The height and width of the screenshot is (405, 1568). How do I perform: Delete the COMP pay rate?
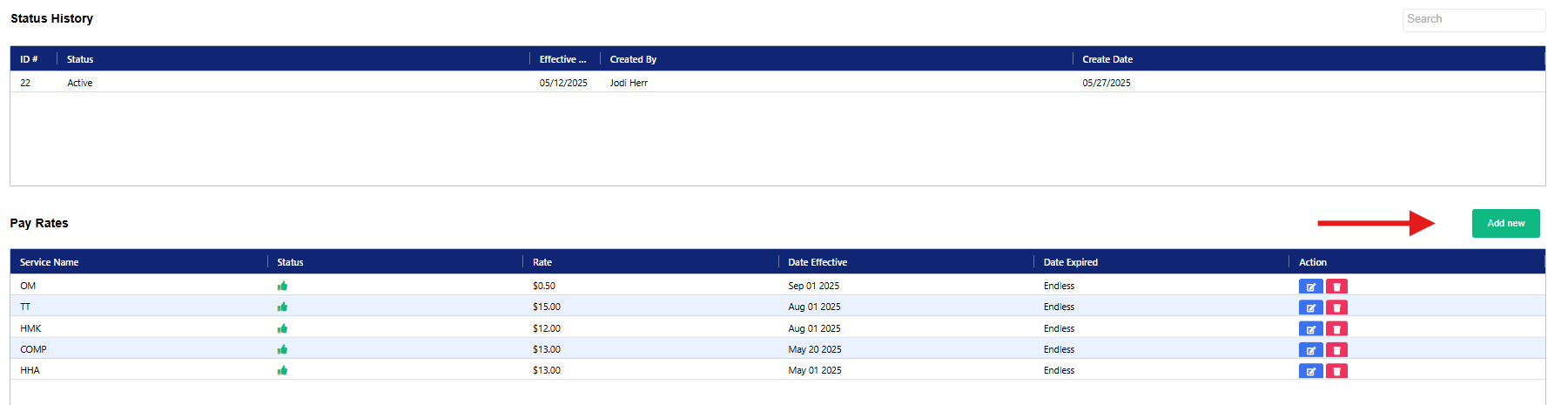click(x=1336, y=350)
